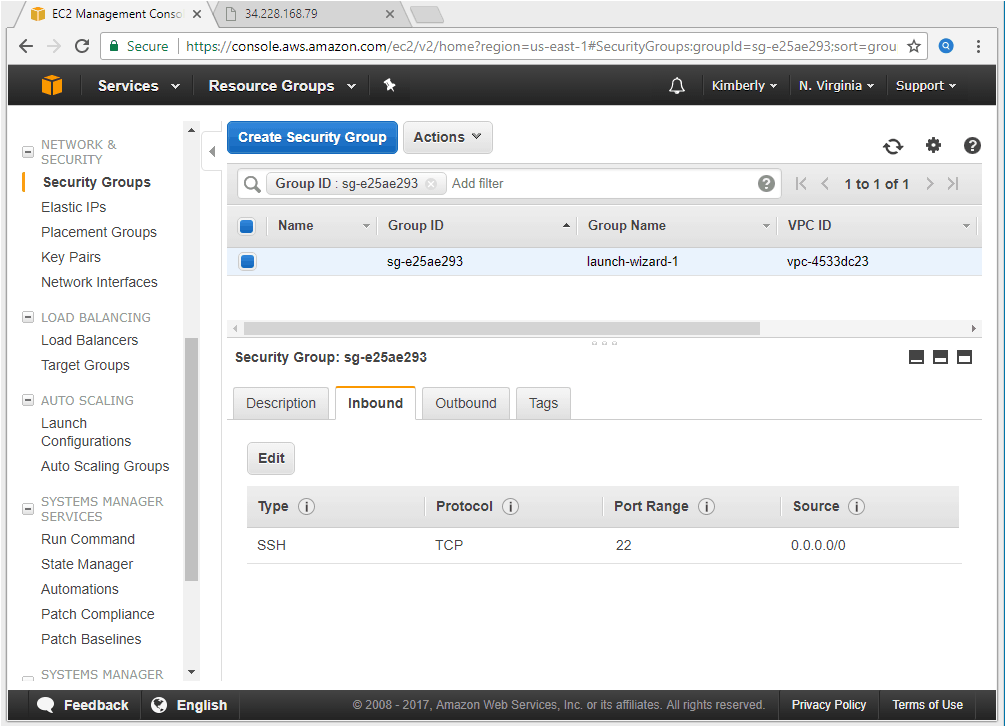Switch to the Tags tab

point(543,403)
